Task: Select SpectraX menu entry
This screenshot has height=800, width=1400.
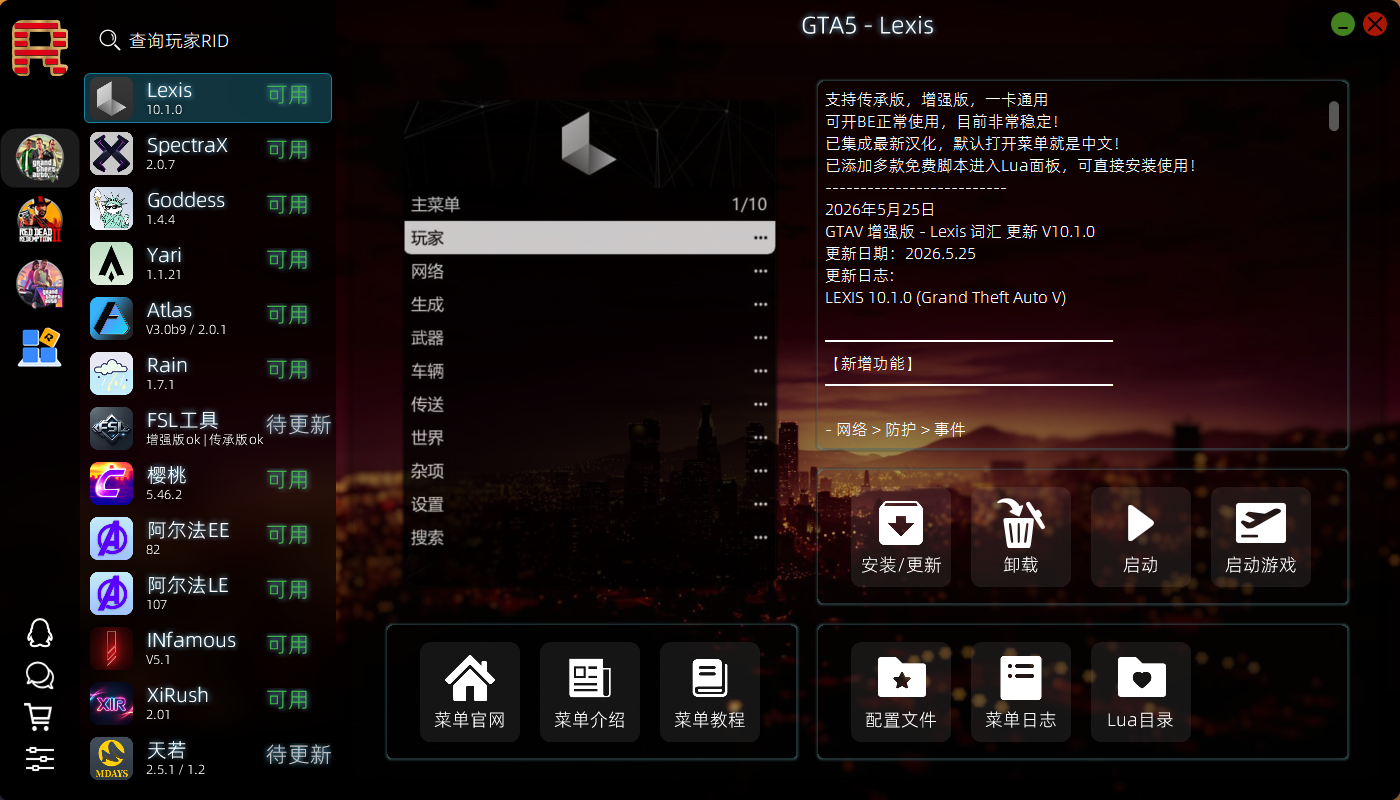Action: 208,153
